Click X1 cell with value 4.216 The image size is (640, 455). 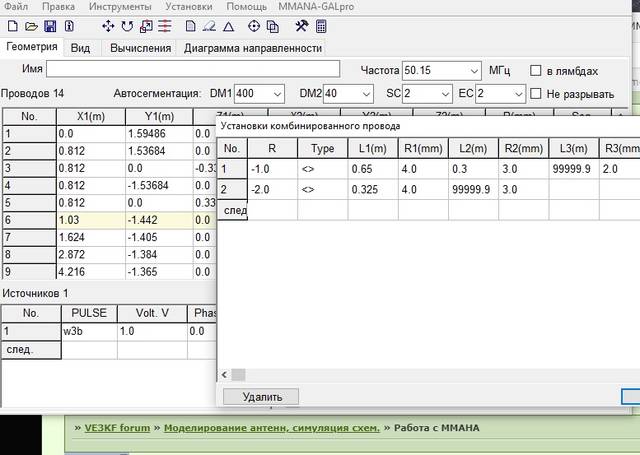[x=91, y=272]
